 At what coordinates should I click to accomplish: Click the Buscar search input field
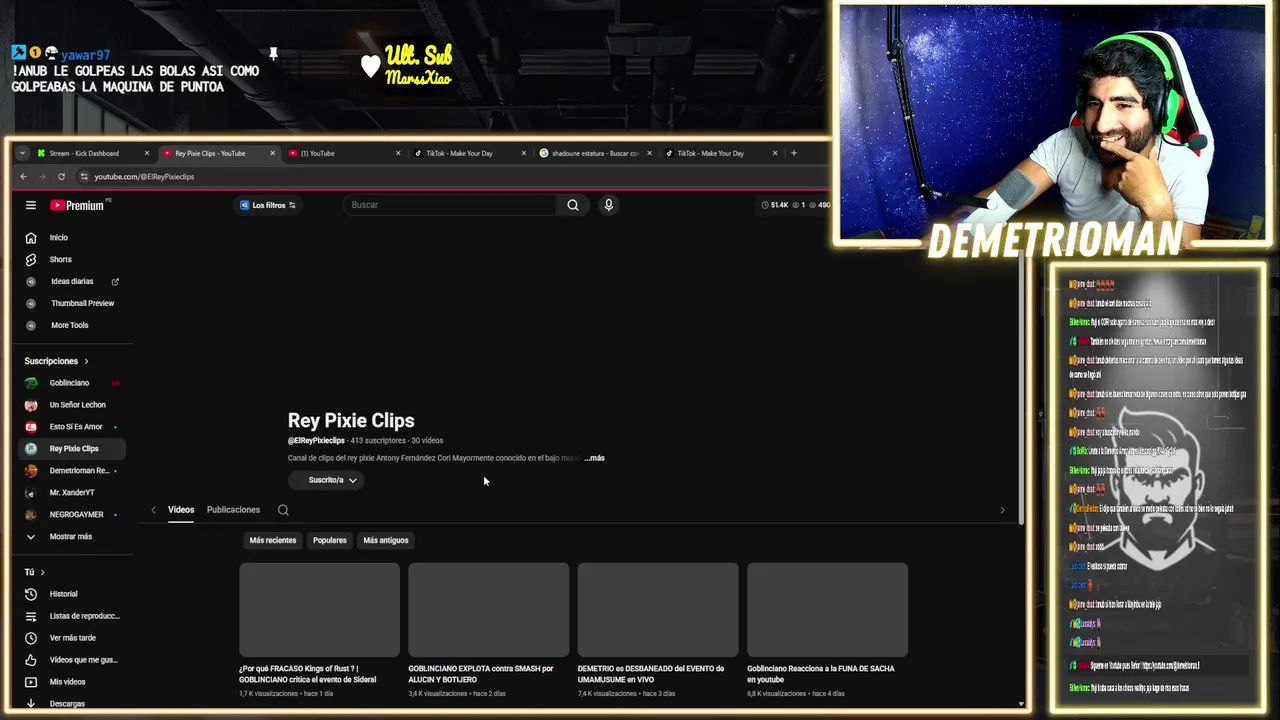(x=451, y=205)
